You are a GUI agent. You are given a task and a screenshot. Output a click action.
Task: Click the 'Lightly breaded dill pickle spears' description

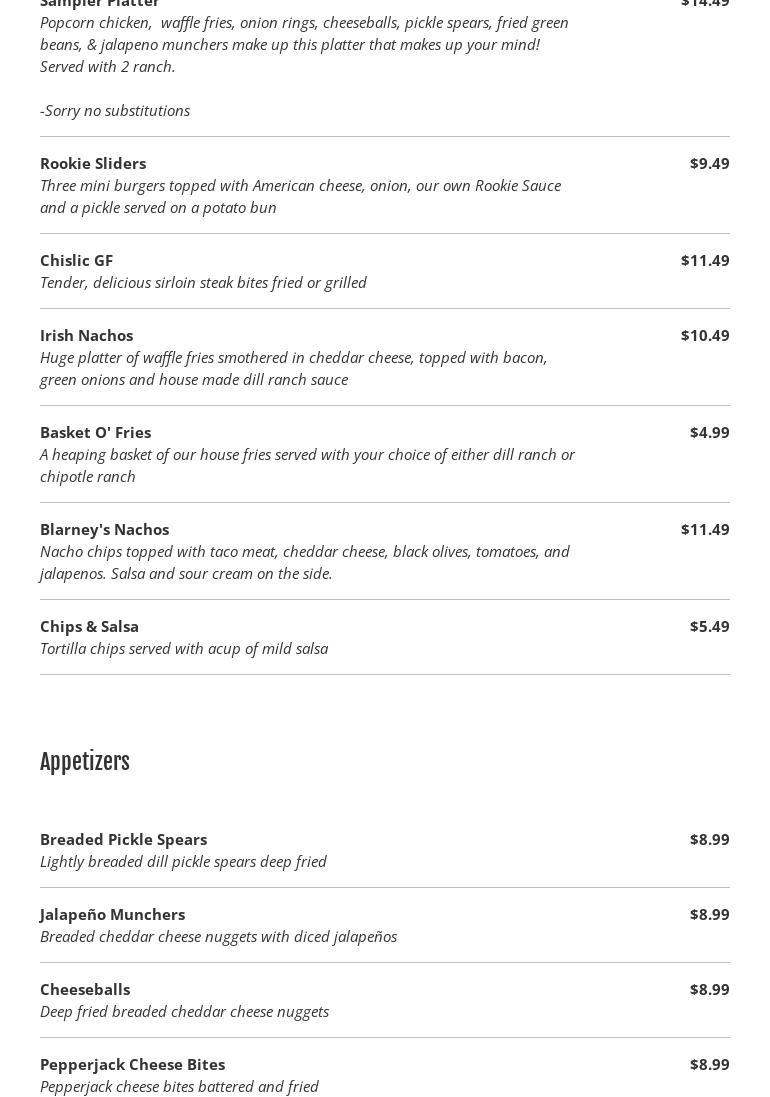point(183,861)
